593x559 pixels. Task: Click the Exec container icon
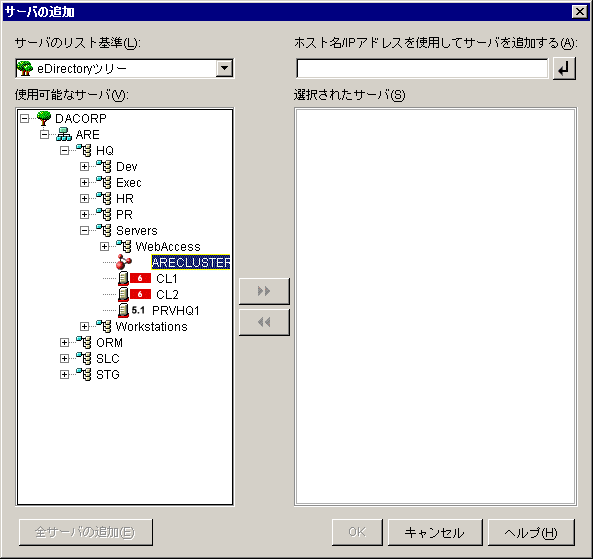(x=104, y=182)
